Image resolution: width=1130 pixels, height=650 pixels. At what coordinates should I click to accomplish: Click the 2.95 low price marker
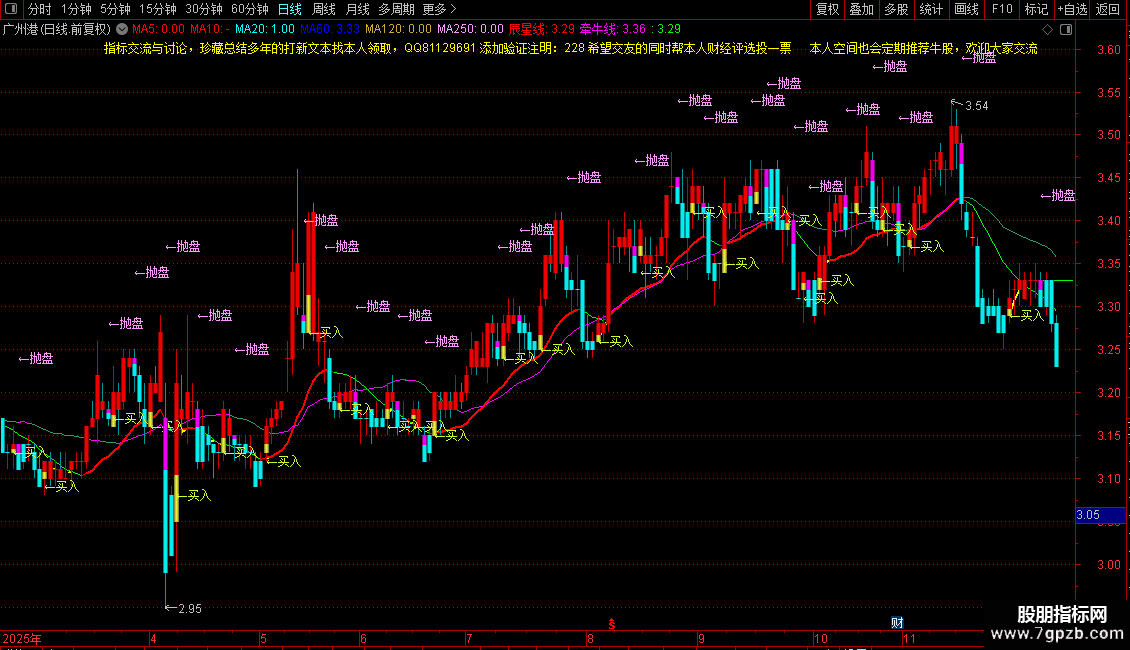(190, 609)
